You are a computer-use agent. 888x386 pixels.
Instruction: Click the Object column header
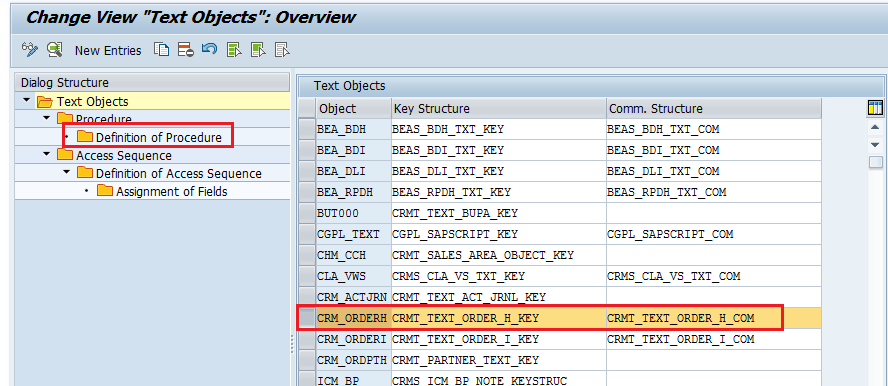(x=353, y=108)
